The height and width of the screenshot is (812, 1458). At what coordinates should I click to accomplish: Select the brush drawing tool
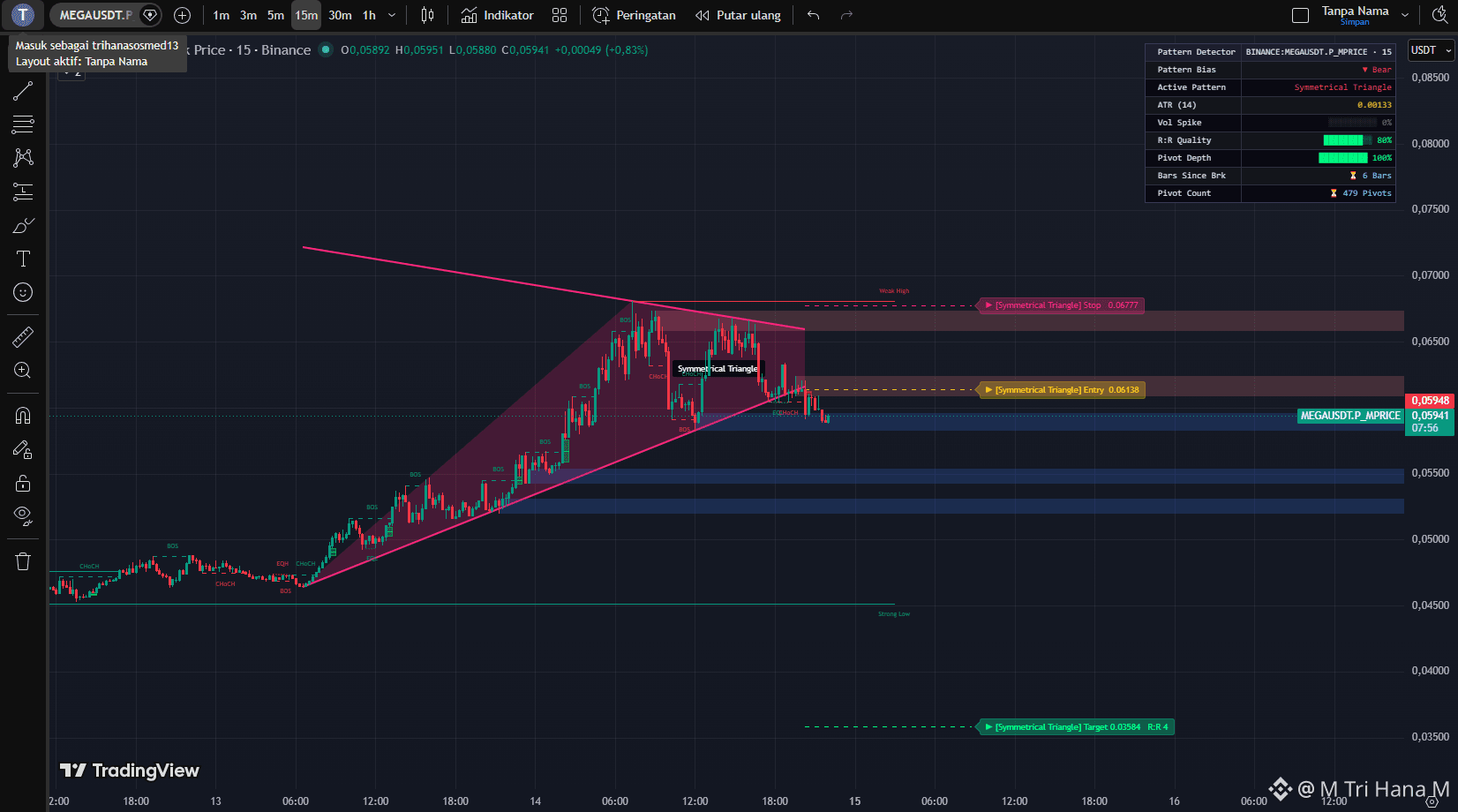23,225
